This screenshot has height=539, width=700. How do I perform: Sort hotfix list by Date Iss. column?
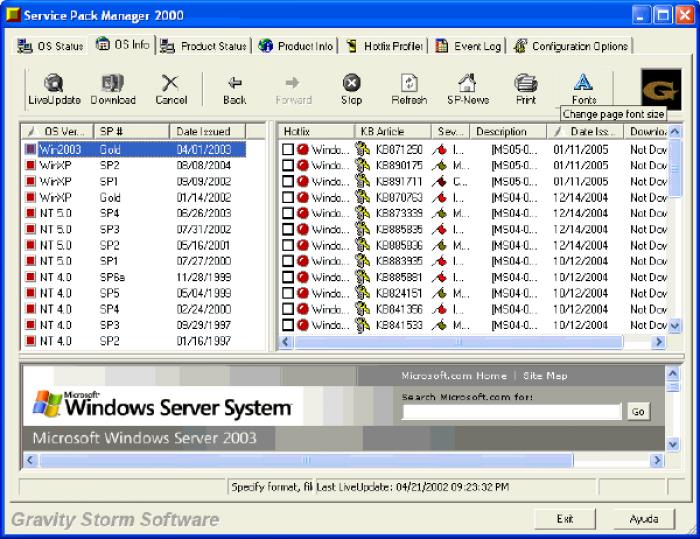585,131
